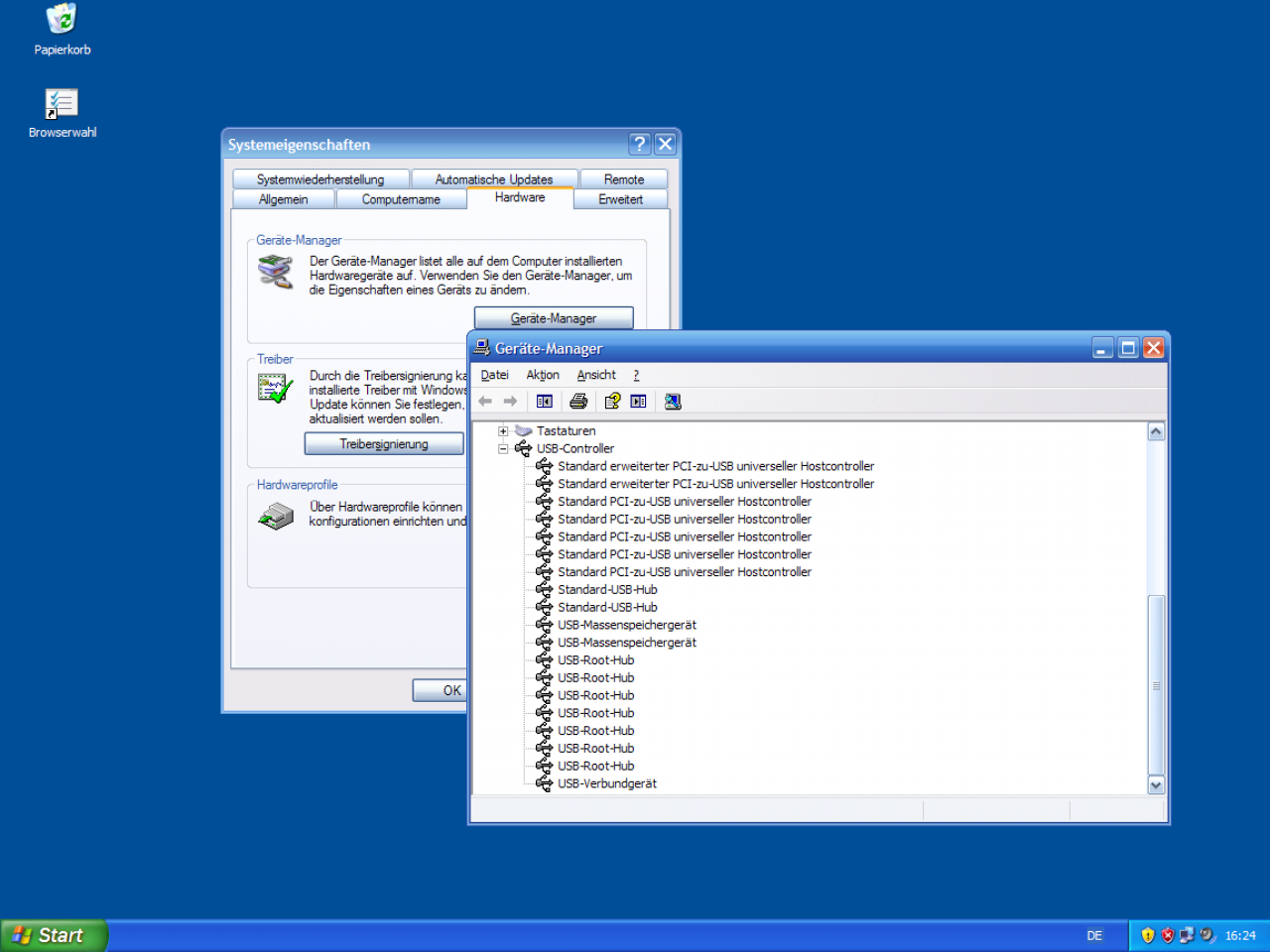Open the ? help menu in Geräte-Manager
Viewport: 1270px width, 952px height.
point(636,375)
